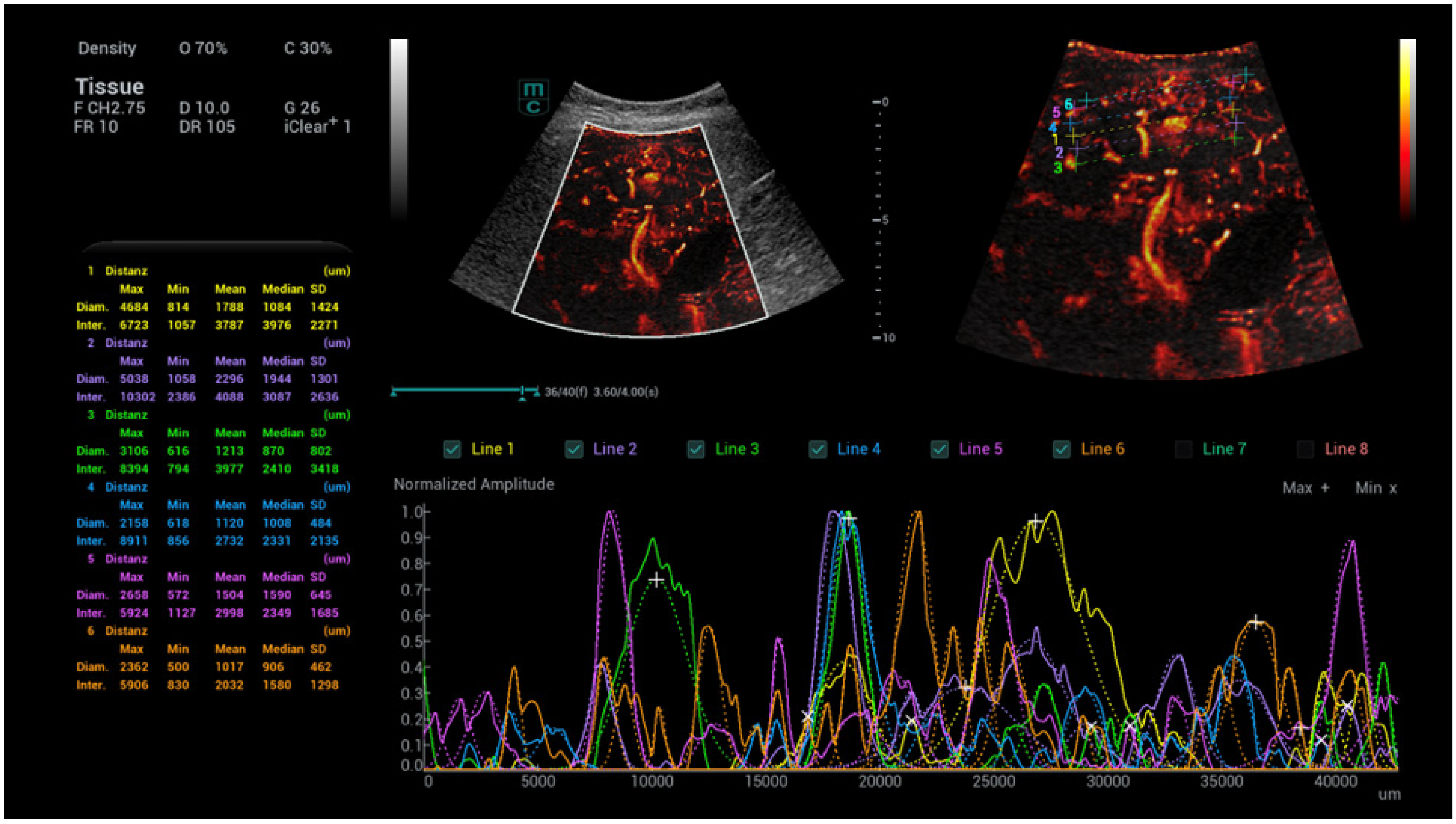Image resolution: width=1456 pixels, height=824 pixels.
Task: Uncheck the Line 1 checkbox
Action: click(x=453, y=450)
